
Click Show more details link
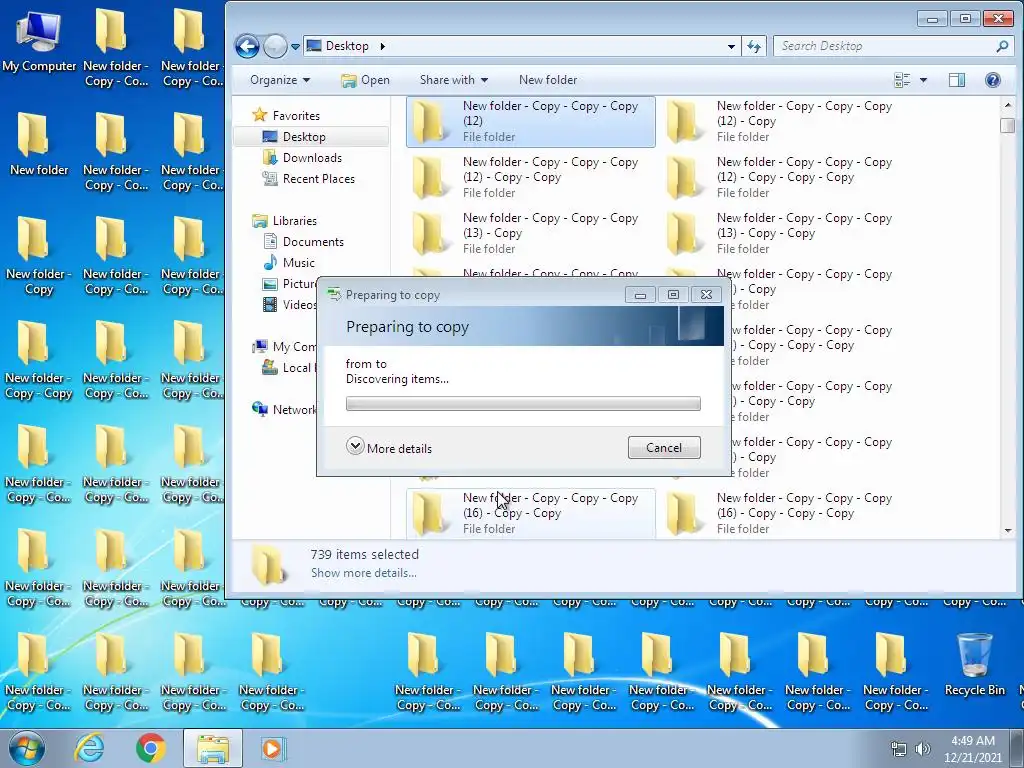click(x=364, y=573)
